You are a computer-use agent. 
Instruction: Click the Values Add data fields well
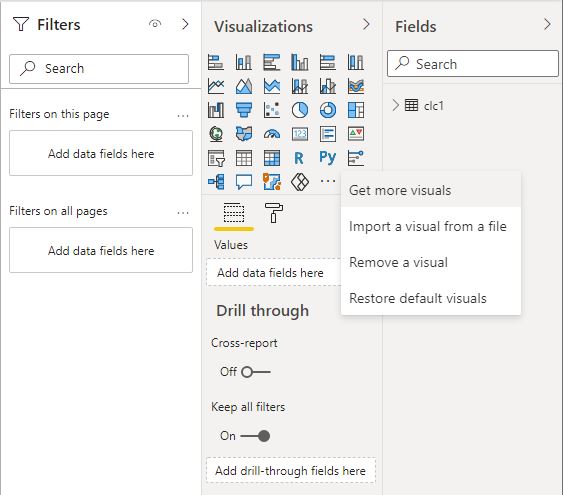(274, 272)
